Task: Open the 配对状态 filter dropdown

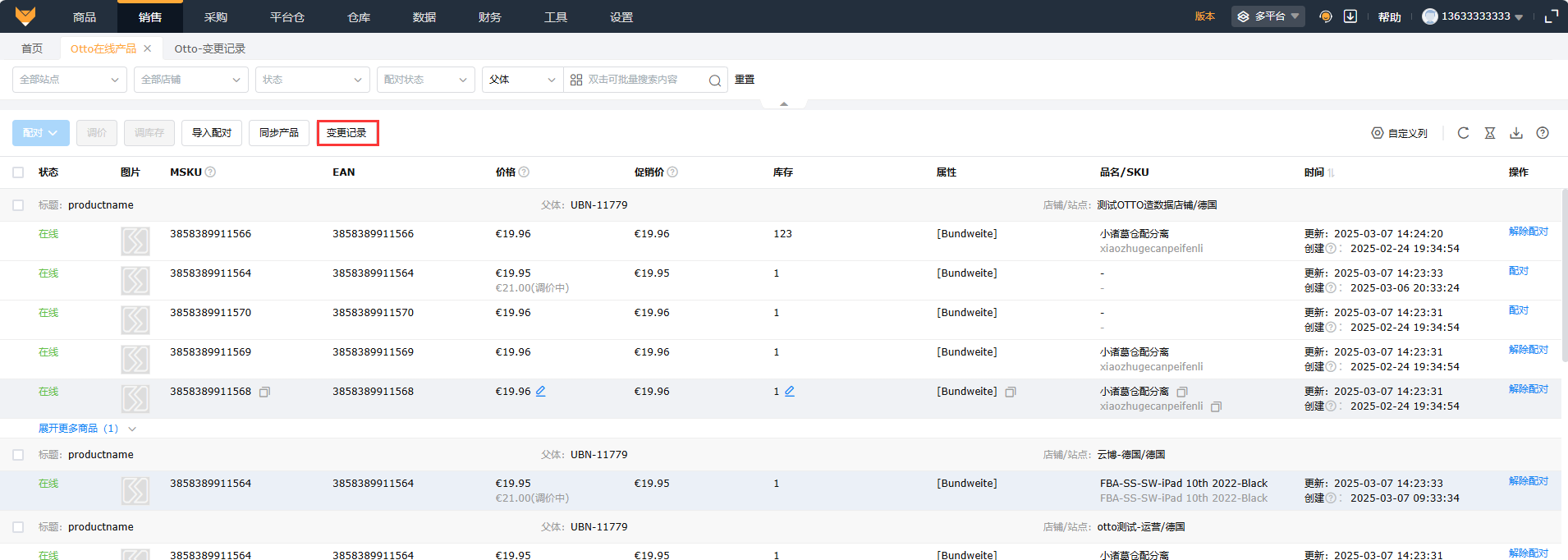Action: (425, 80)
